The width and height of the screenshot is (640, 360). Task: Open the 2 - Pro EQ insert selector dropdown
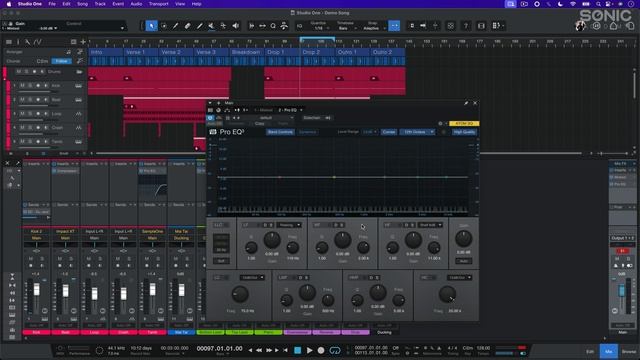pos(290,110)
